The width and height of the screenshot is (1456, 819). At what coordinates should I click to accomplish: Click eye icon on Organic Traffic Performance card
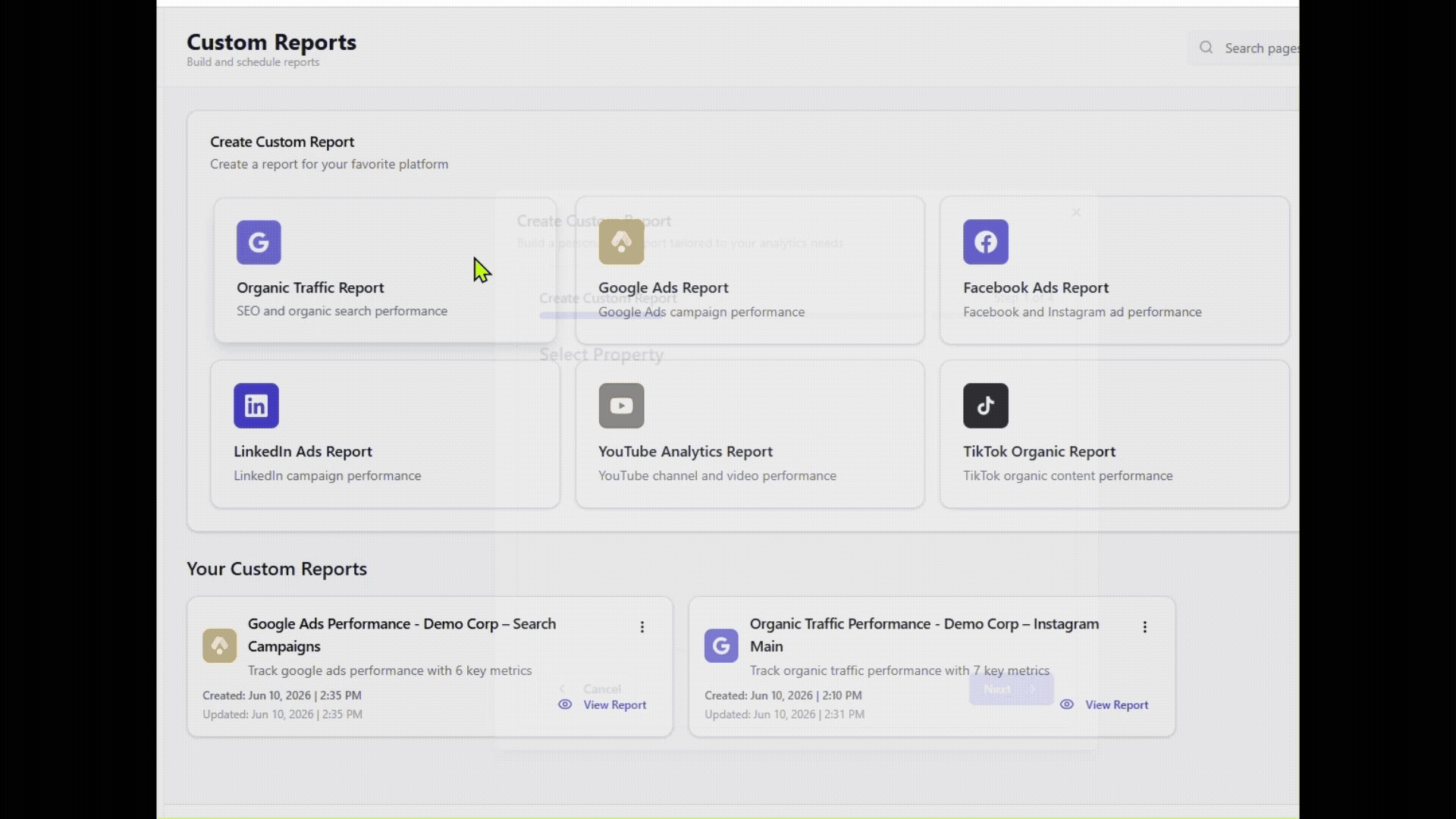(x=1067, y=704)
